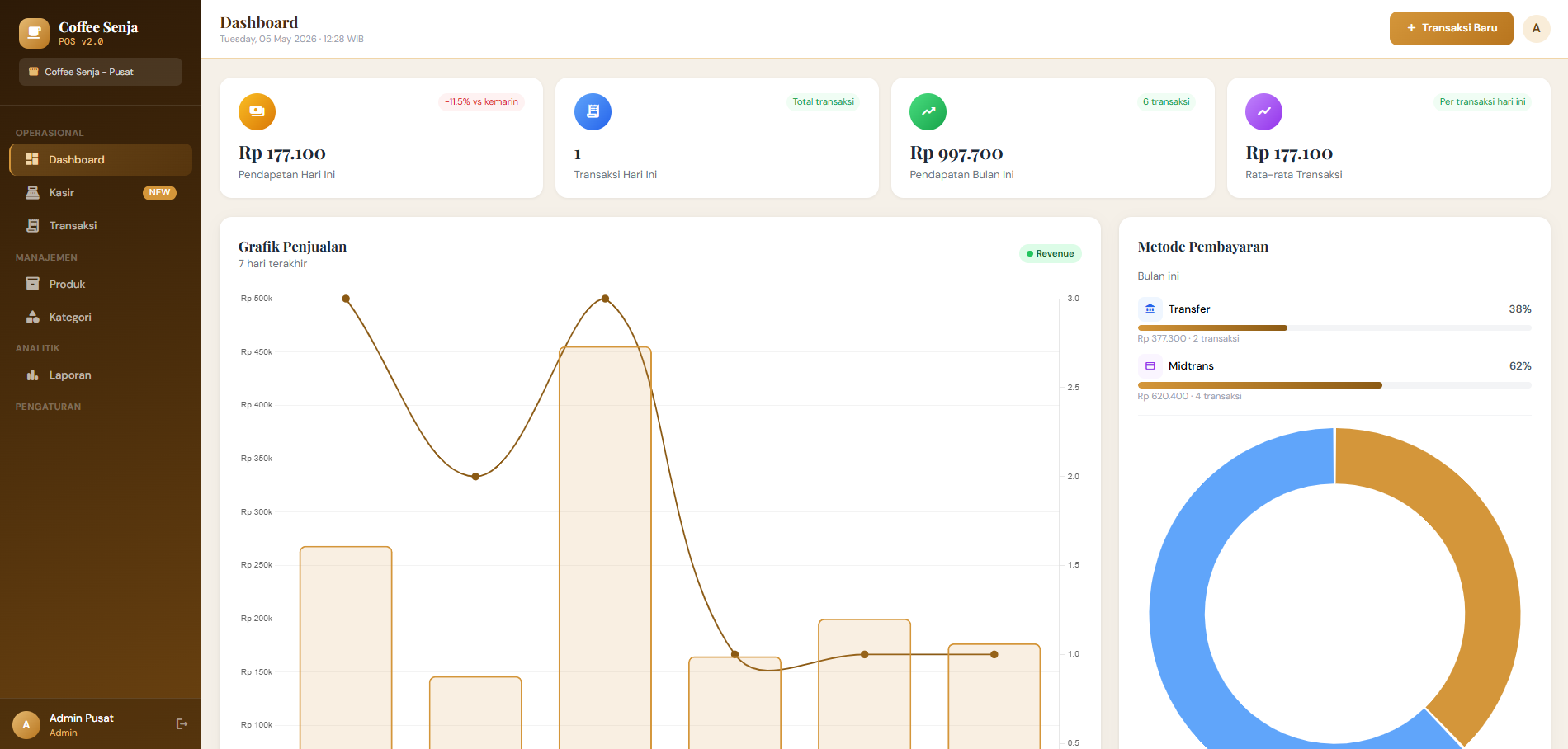
Task: Click the Pendapatan Bulan Ini label
Action: click(x=961, y=175)
